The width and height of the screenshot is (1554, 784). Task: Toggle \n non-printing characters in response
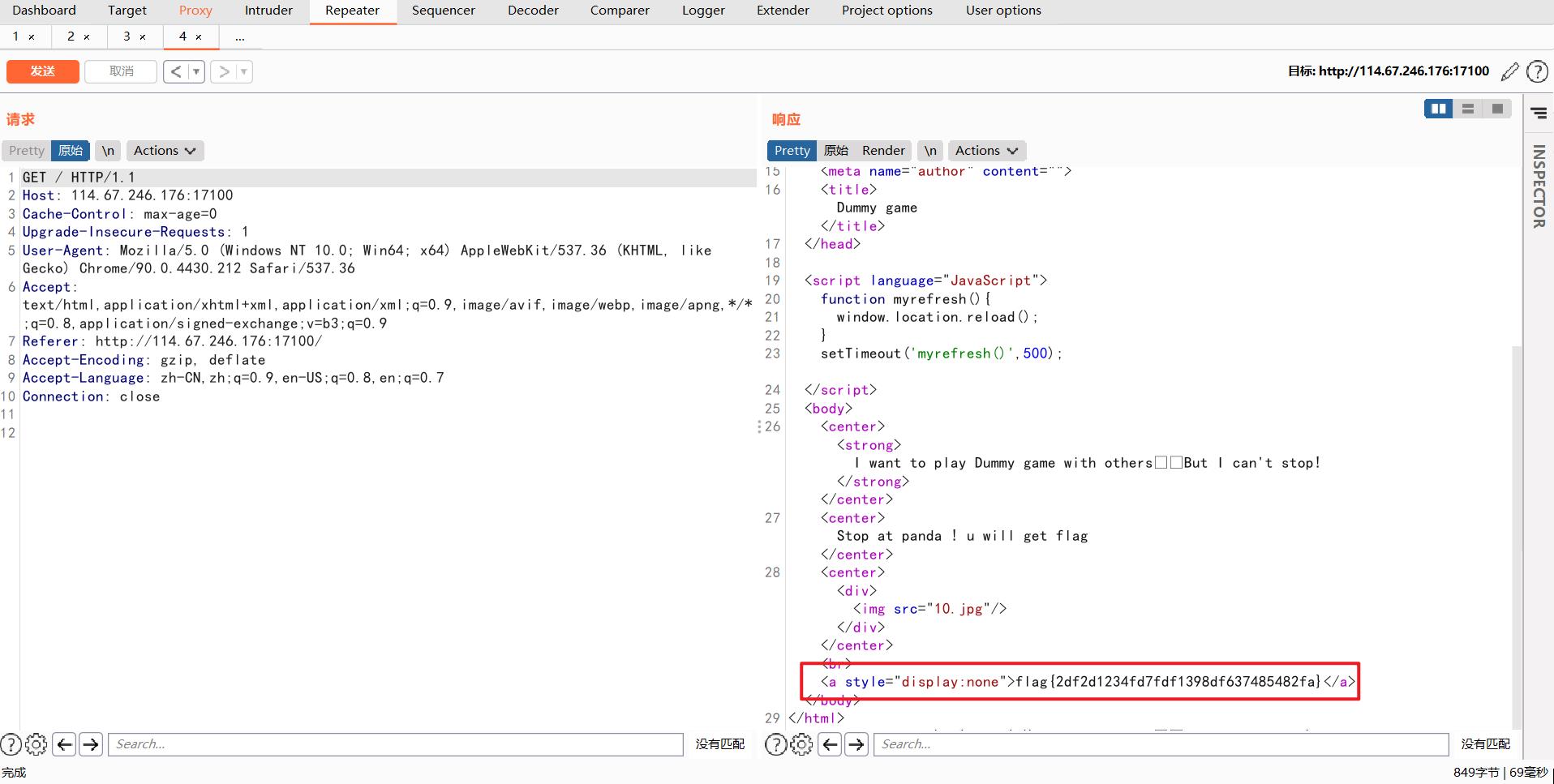(x=930, y=150)
